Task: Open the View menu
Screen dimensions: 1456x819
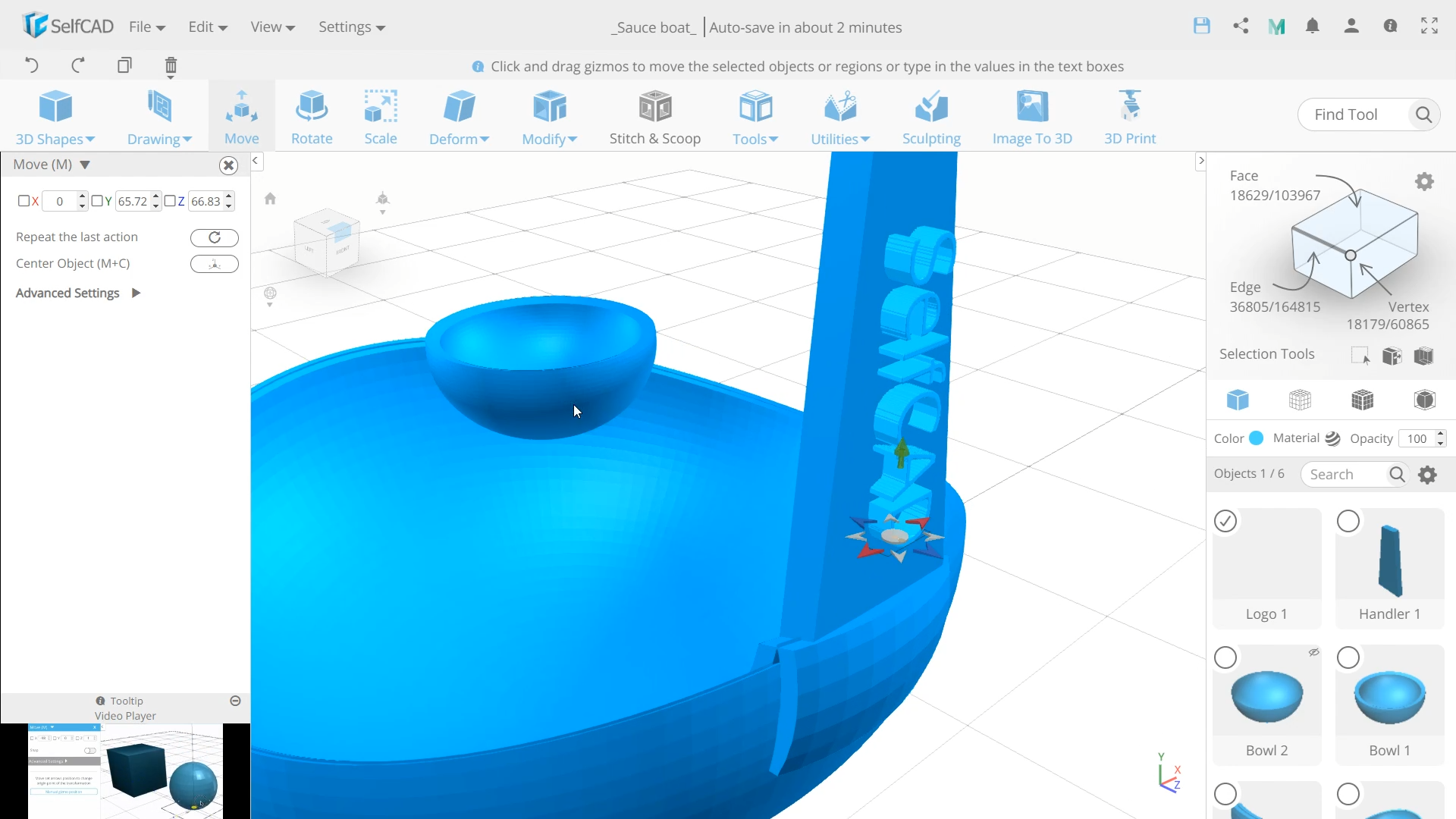Action: click(272, 27)
